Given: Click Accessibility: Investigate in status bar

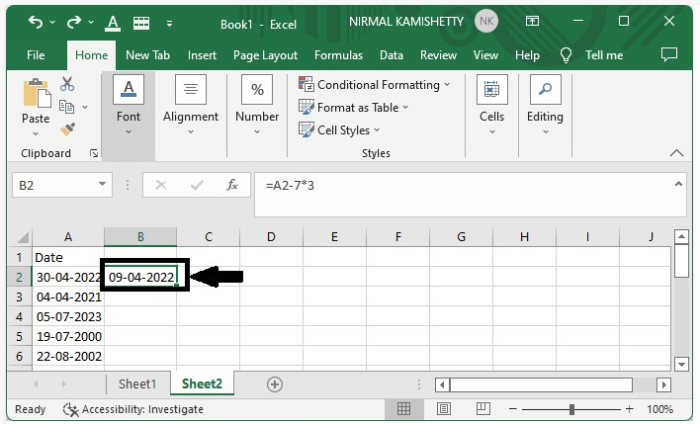Looking at the screenshot, I should point(133,409).
